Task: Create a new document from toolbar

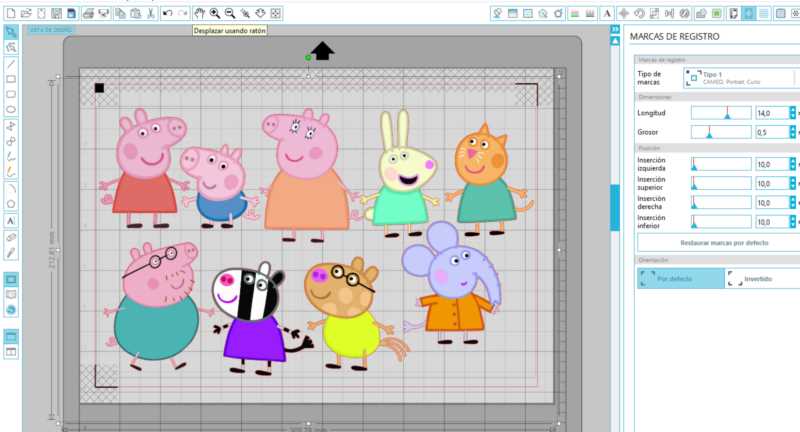Action: point(11,13)
